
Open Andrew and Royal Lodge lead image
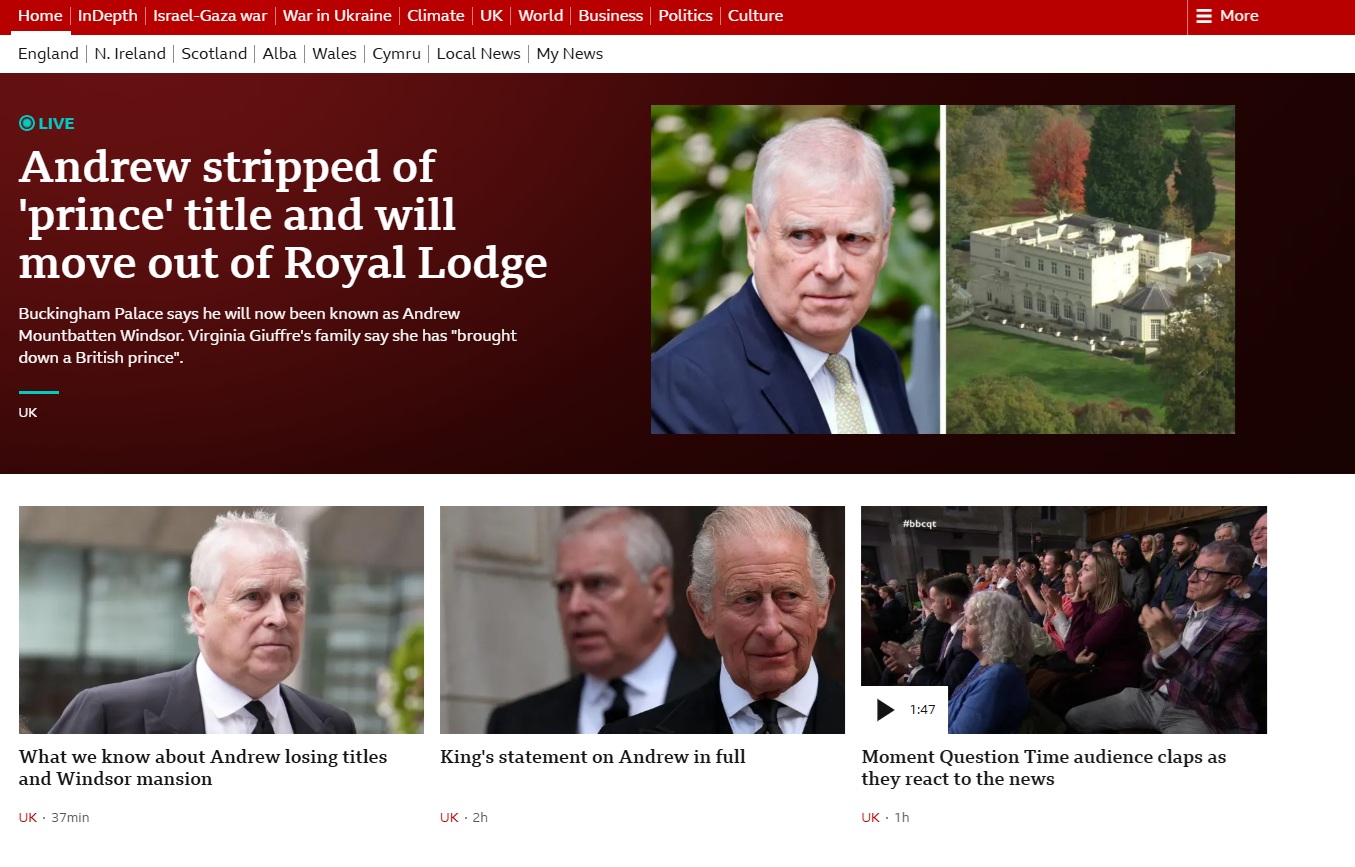point(943,270)
